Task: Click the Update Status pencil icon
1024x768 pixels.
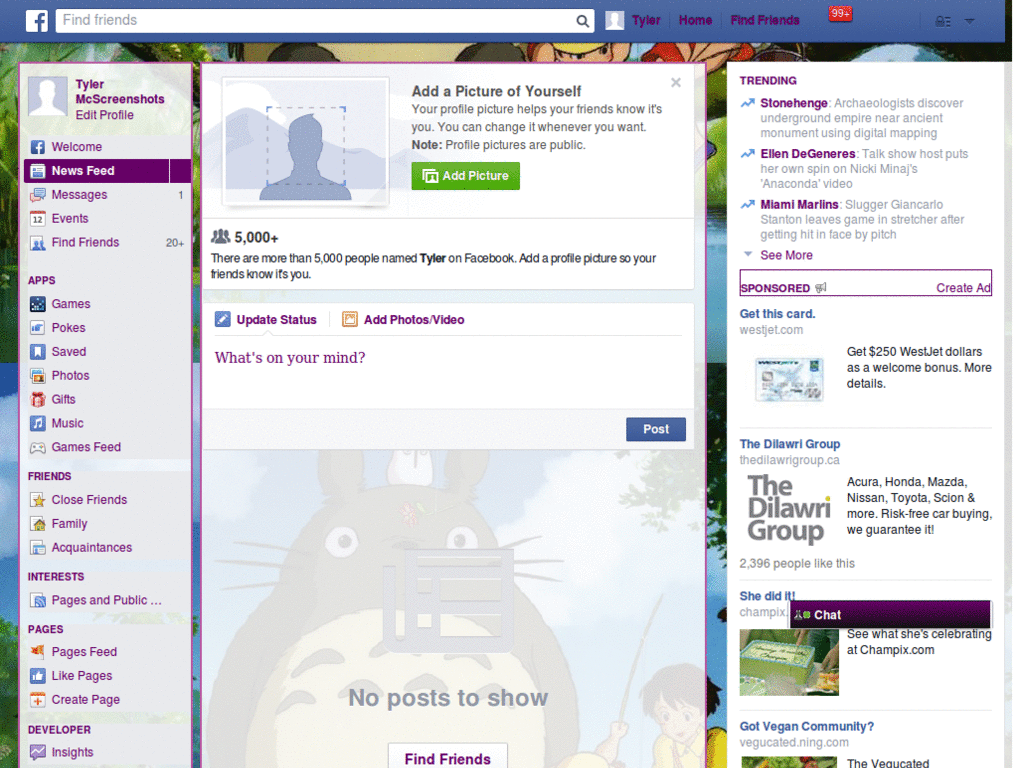Action: point(223,319)
